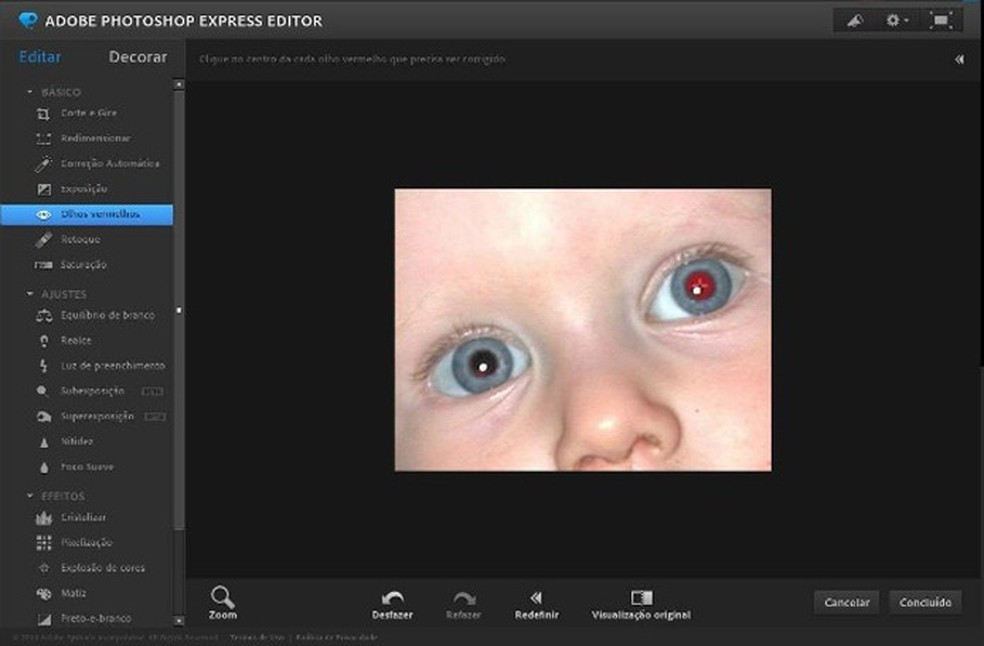Collapse the BÁSICO section
The image size is (984, 646).
(30, 92)
